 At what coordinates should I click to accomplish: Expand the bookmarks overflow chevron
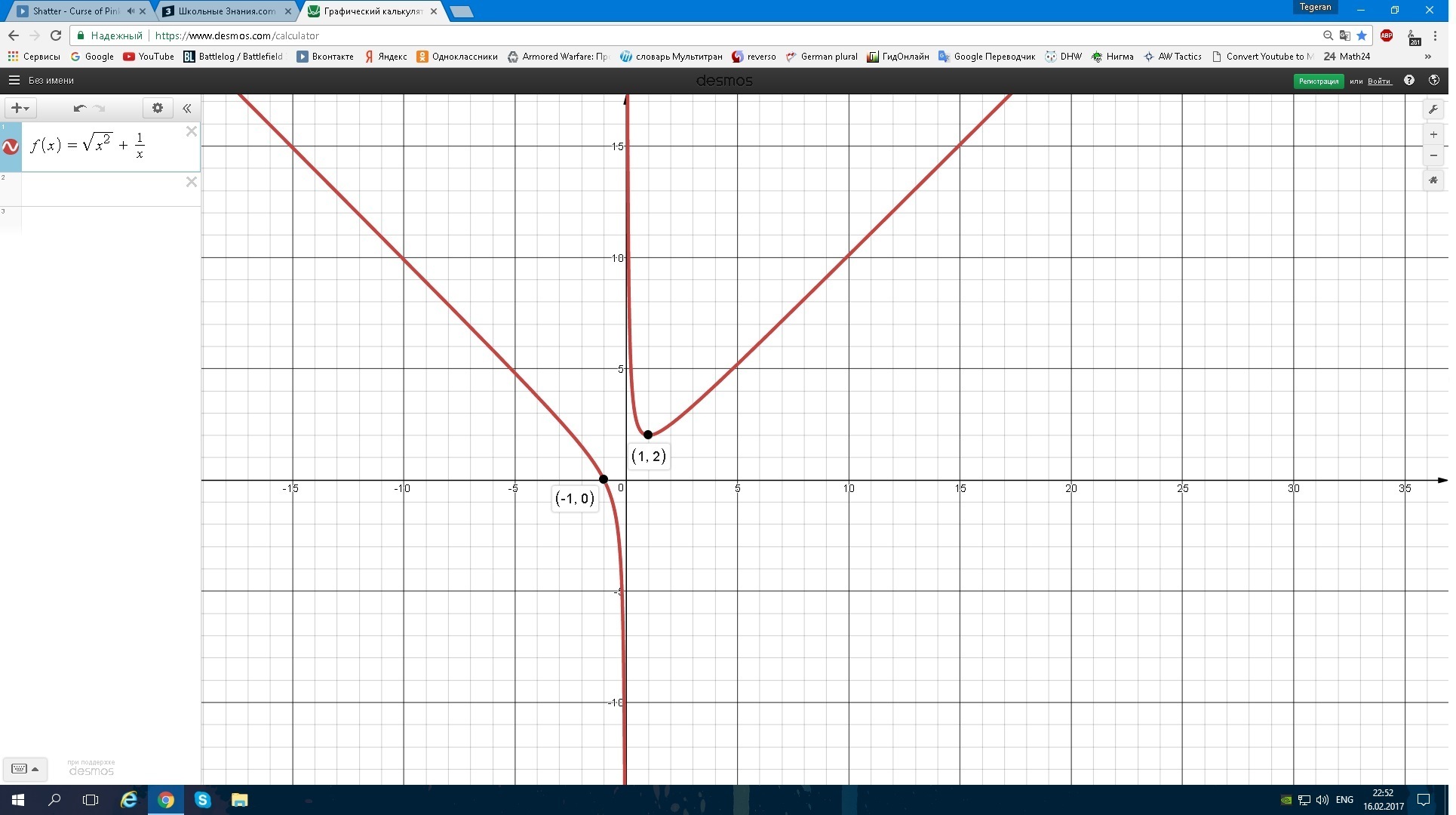tap(1427, 57)
